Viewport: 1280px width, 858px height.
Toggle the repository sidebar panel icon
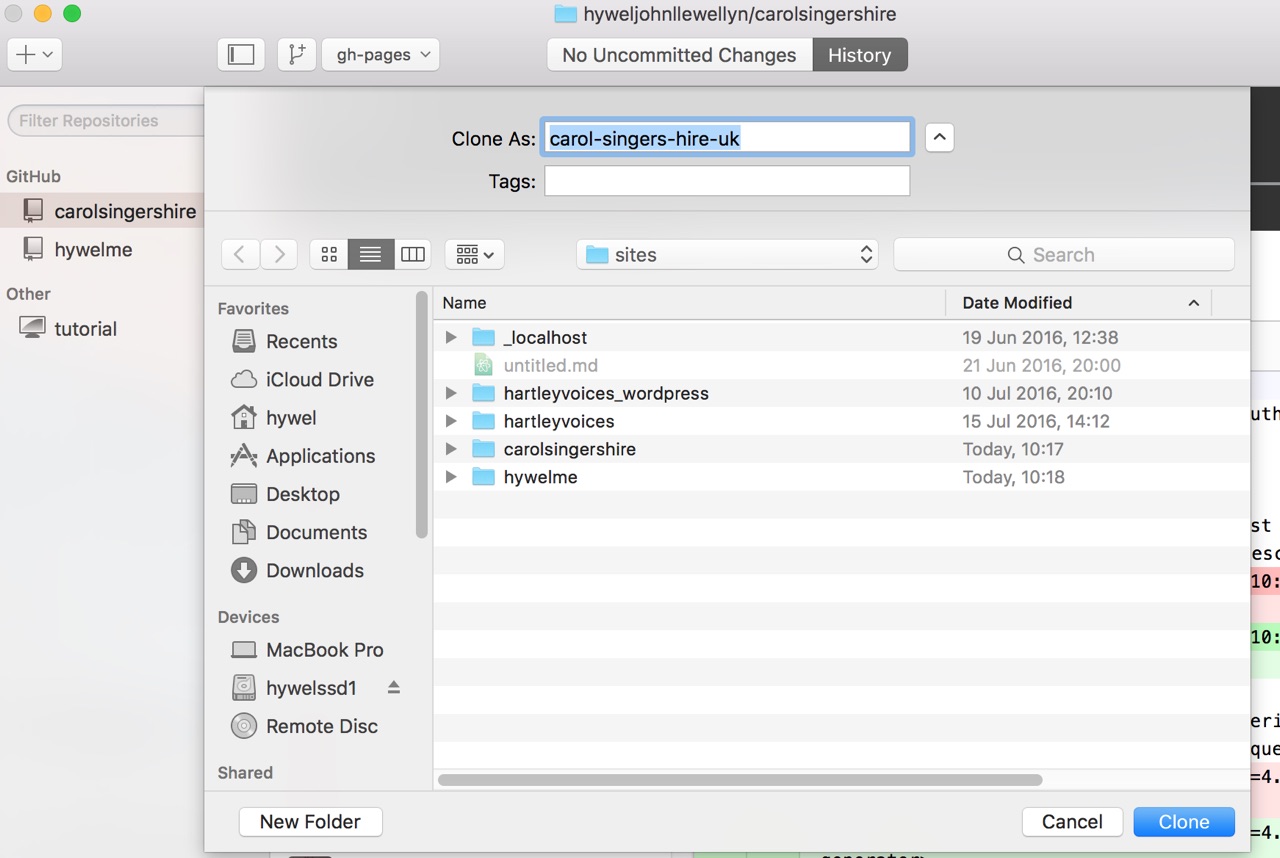241,54
